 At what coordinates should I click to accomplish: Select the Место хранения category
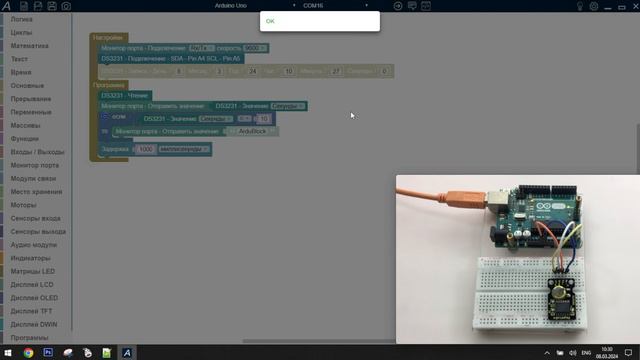coord(36,192)
